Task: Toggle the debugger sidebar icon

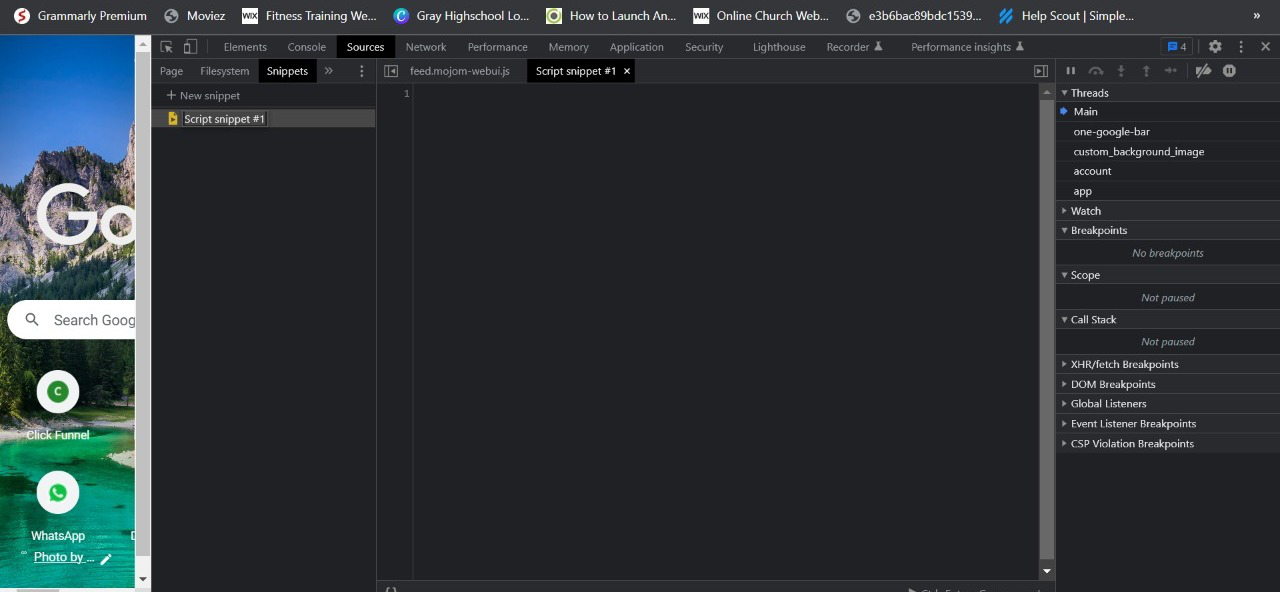Action: click(1041, 71)
